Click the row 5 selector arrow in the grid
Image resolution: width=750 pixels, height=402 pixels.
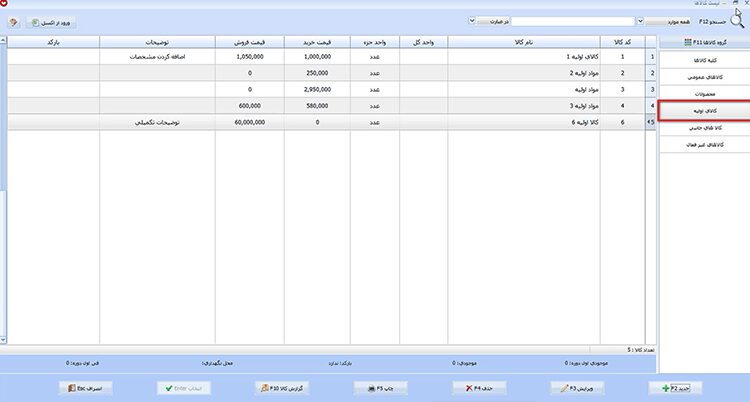(651, 123)
